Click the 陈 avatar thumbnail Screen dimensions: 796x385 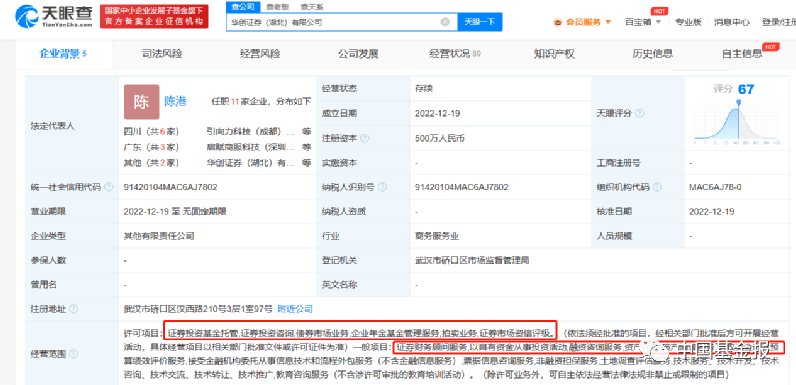pyautogui.click(x=141, y=102)
